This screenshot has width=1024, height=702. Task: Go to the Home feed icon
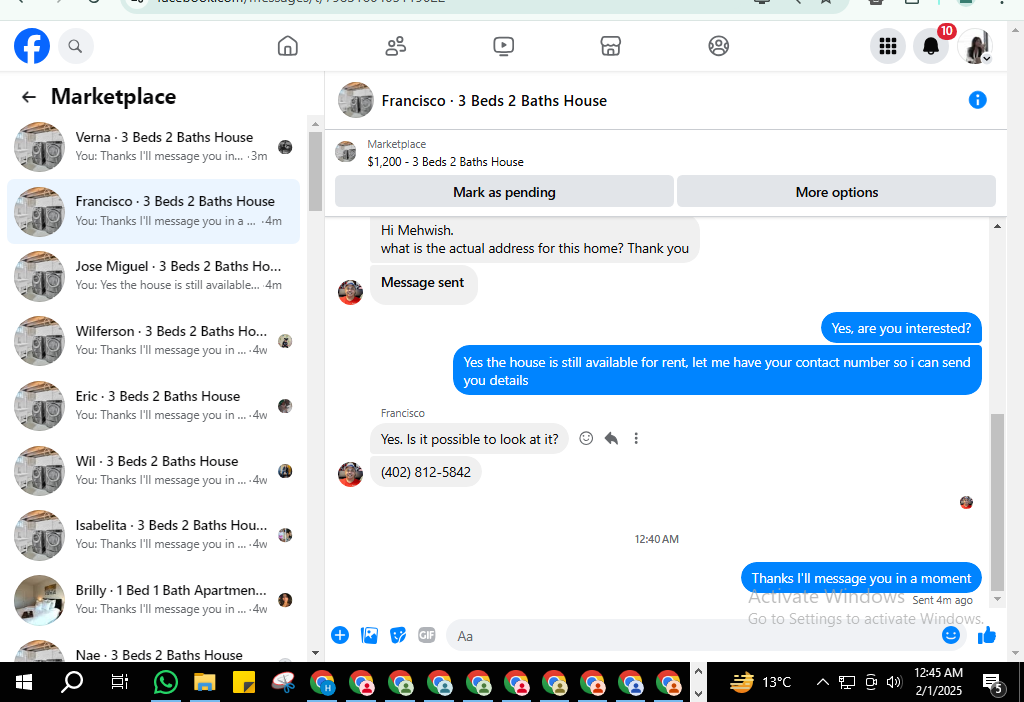click(x=287, y=46)
